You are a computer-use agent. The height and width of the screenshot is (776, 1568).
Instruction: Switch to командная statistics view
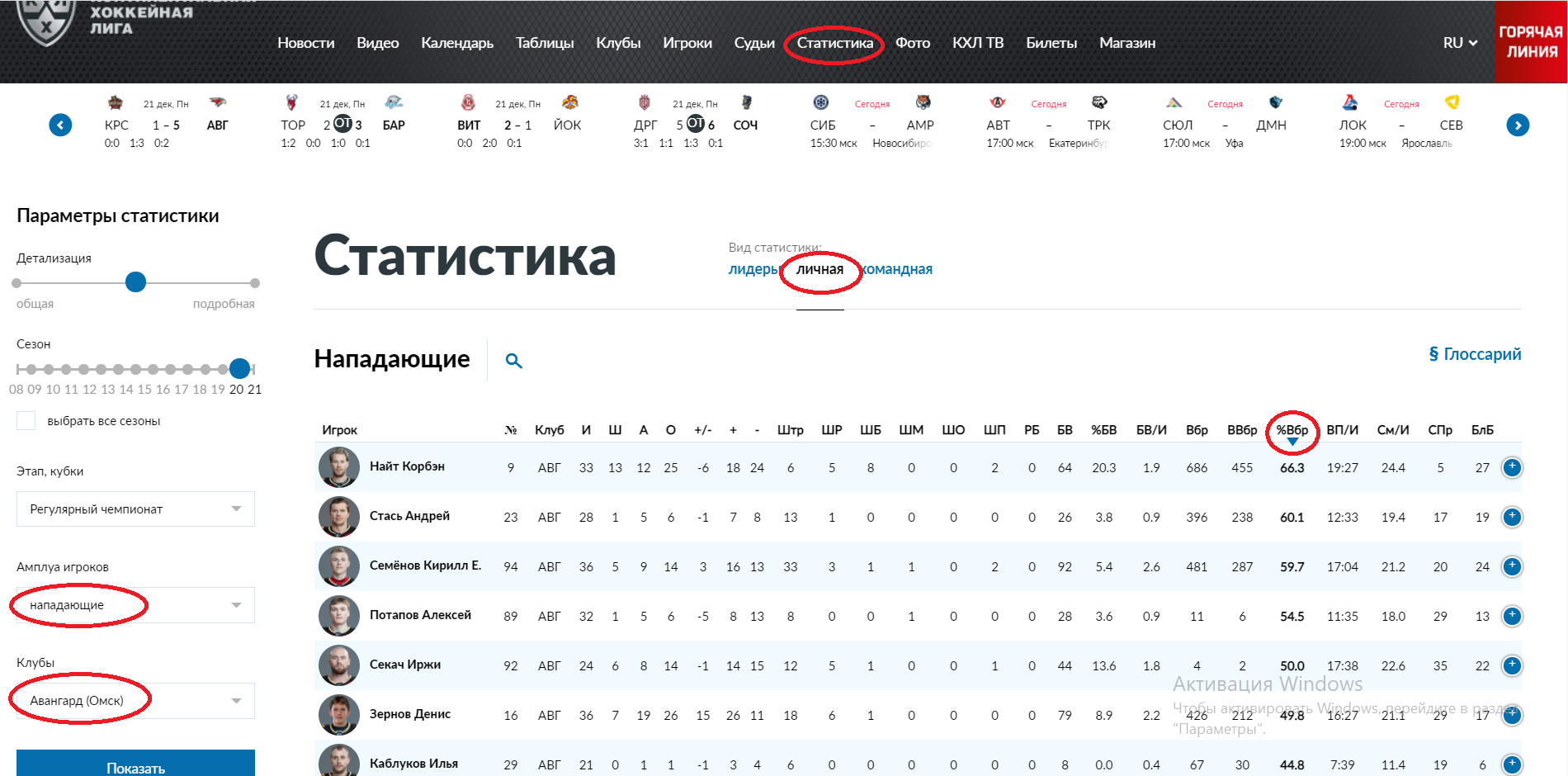(x=897, y=269)
